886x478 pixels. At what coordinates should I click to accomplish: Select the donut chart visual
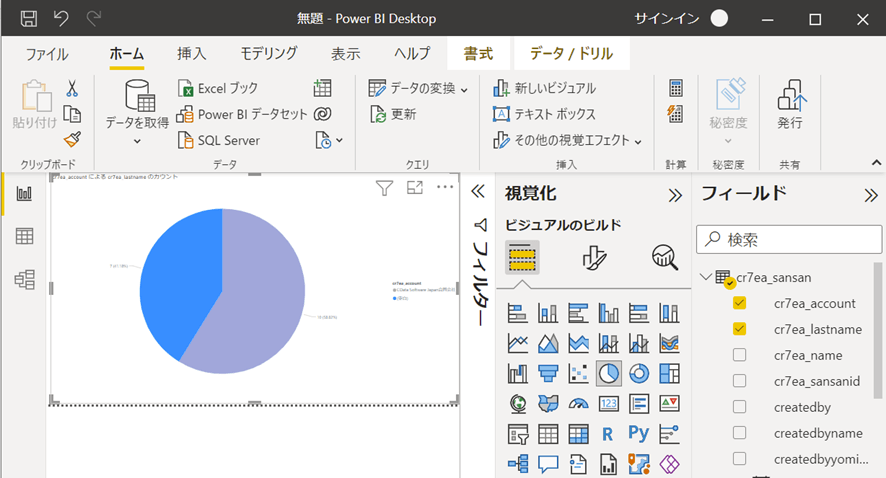[639, 373]
